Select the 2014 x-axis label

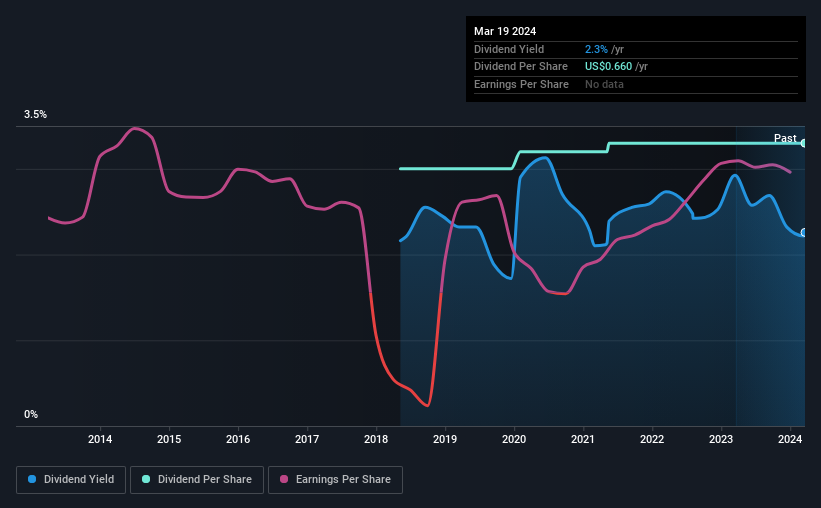(100, 439)
